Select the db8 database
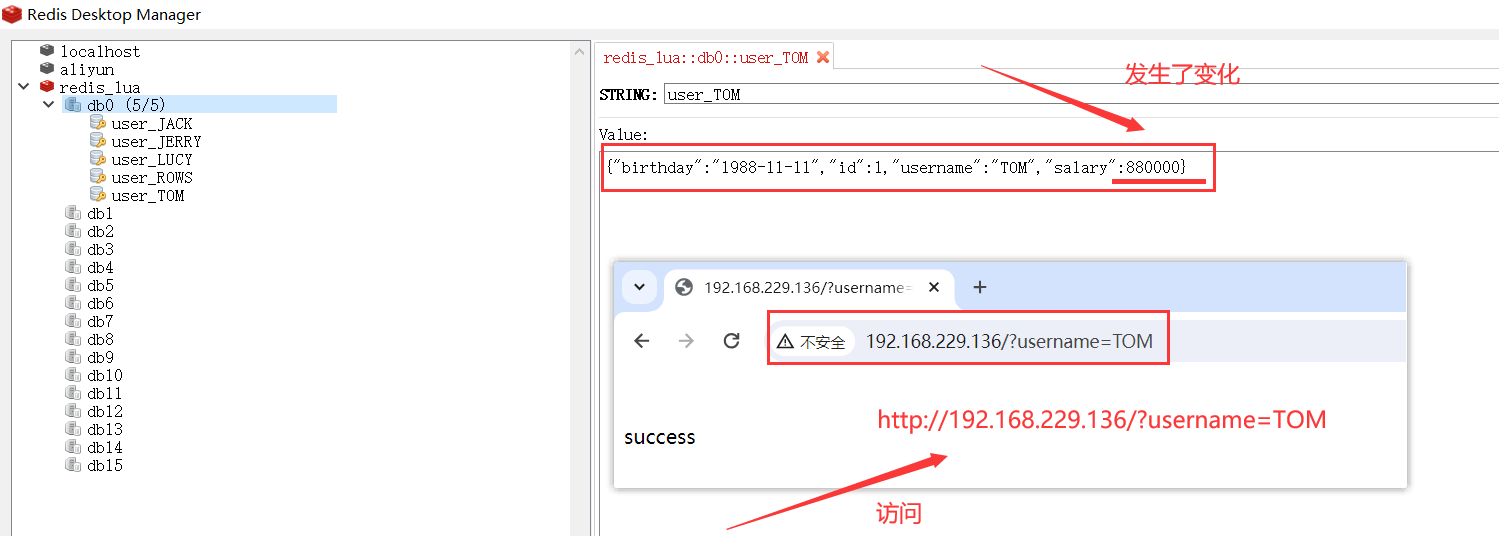This screenshot has height=536, width=1499. (100, 340)
